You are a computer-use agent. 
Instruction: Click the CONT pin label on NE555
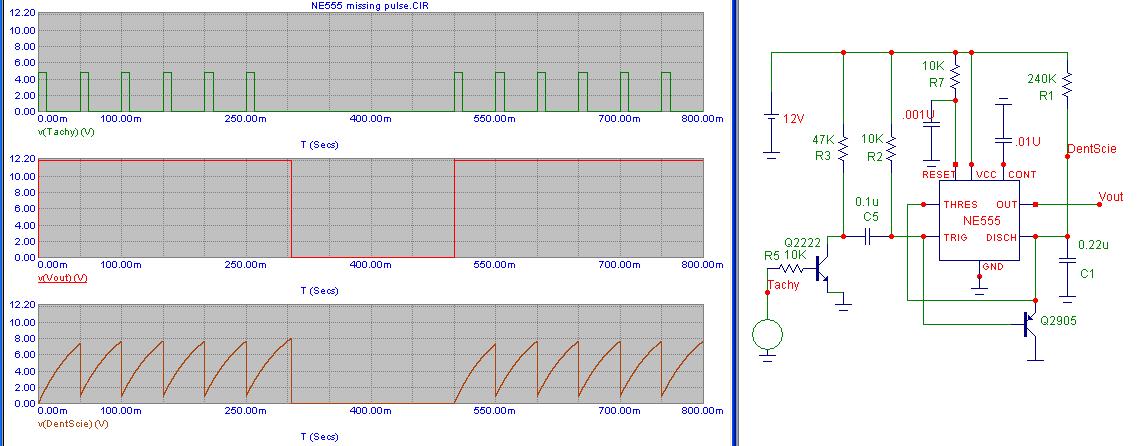point(1022,175)
